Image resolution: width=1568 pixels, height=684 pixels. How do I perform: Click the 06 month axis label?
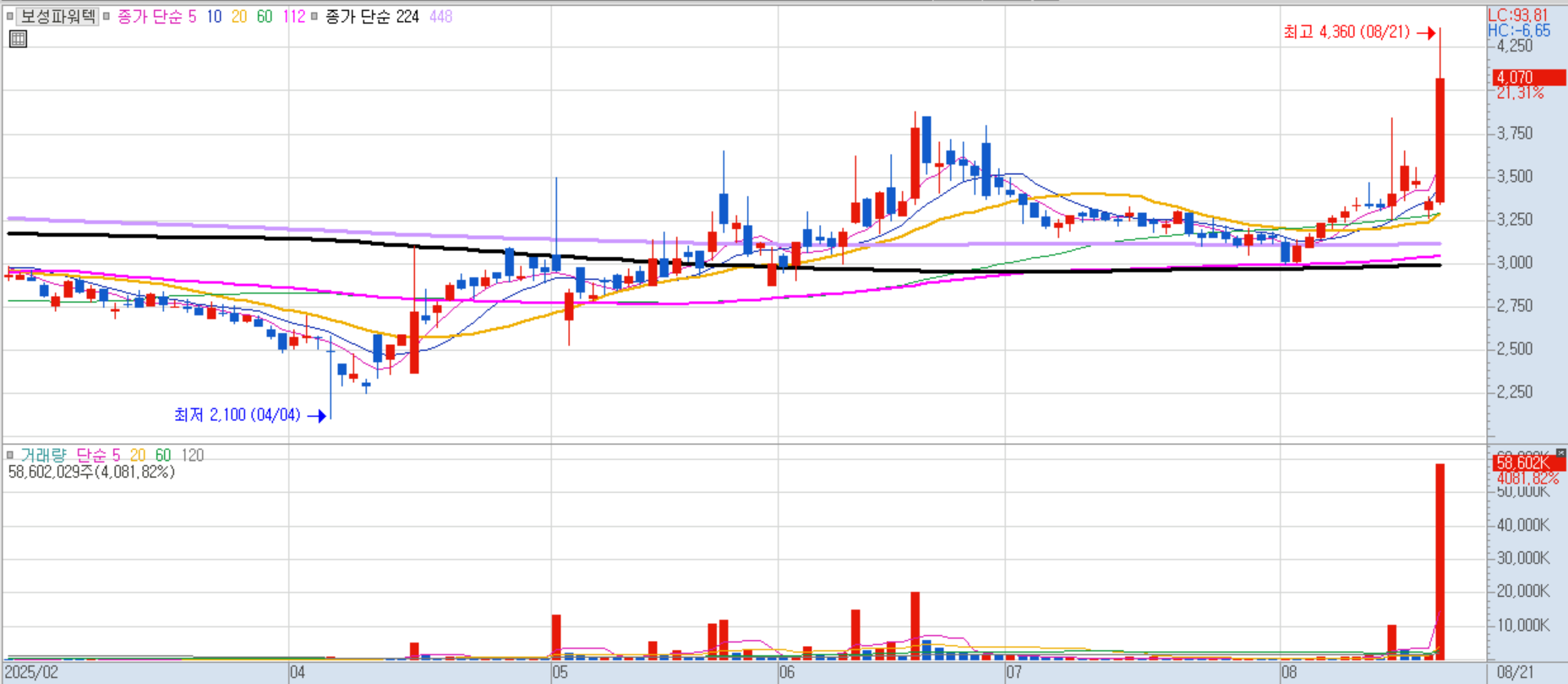[x=787, y=673]
